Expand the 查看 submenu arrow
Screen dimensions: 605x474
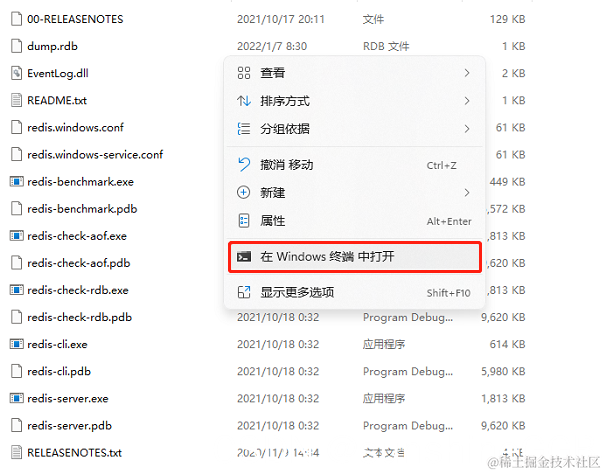click(x=467, y=73)
